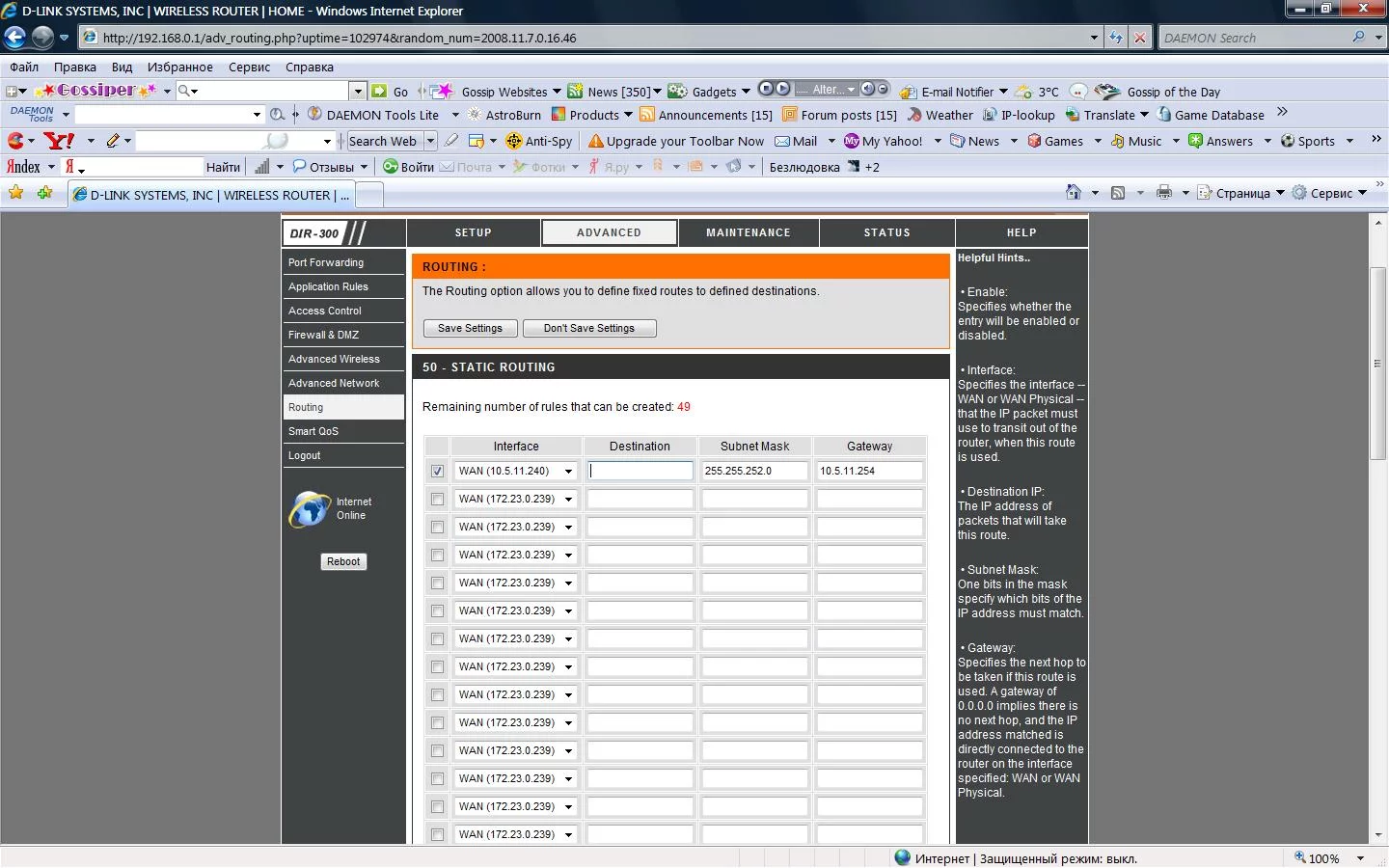This screenshot has height=868, width=1389.
Task: Click the Stop loading X icon
Action: (x=1140, y=38)
